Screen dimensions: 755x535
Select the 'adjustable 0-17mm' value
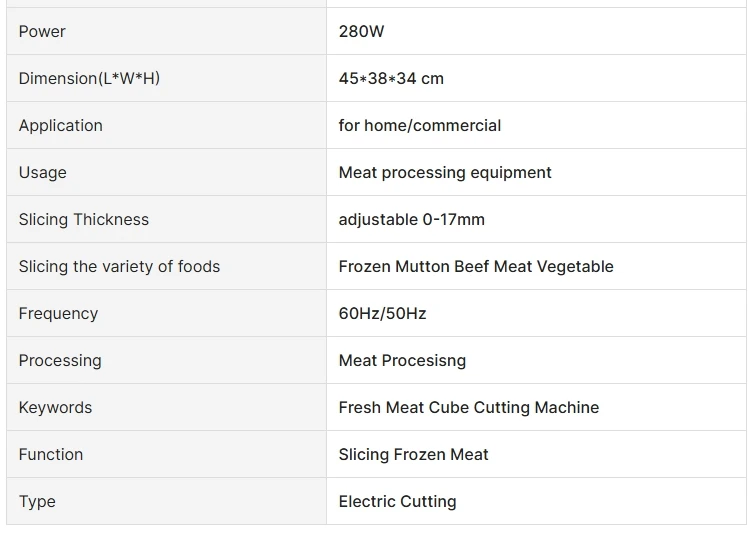tap(411, 219)
